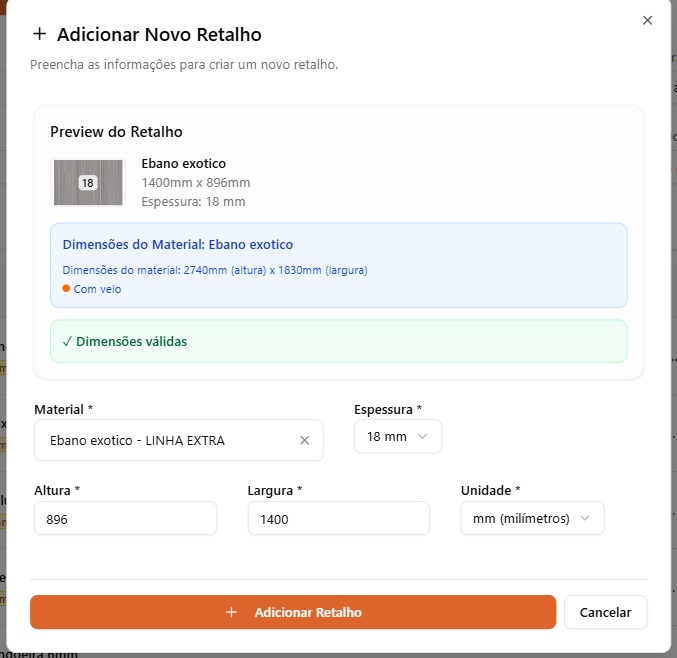
Task: Clear the selected Material with the X icon
Action: click(x=305, y=440)
